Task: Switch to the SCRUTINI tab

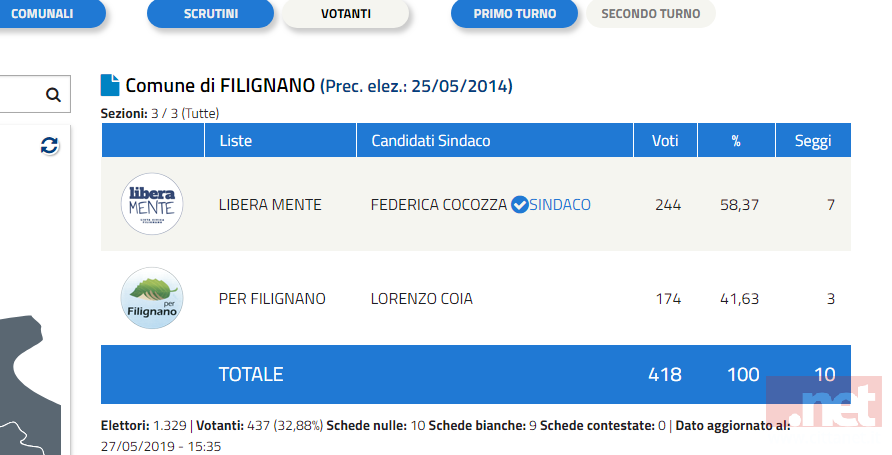Action: (210, 14)
